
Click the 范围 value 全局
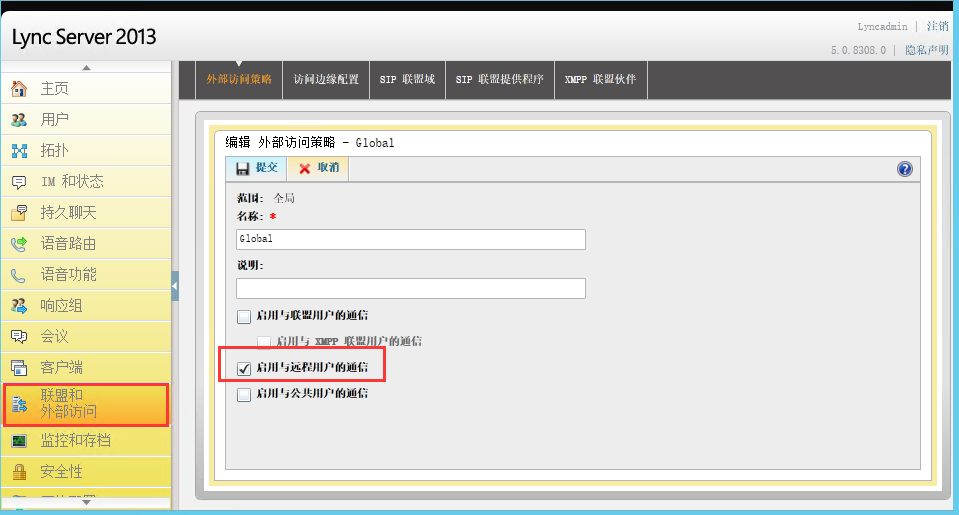coord(284,198)
